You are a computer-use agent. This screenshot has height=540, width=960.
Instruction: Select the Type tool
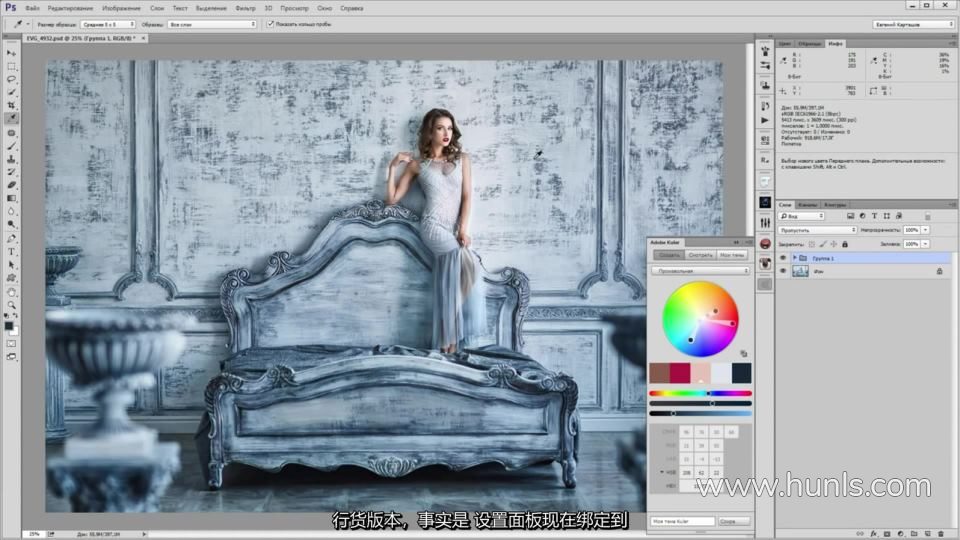[12, 252]
